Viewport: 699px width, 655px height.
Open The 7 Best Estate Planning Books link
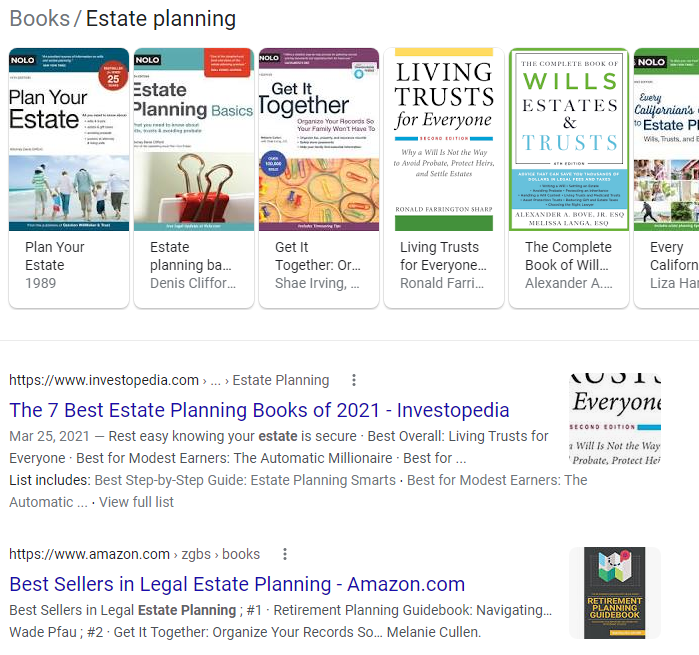click(259, 410)
